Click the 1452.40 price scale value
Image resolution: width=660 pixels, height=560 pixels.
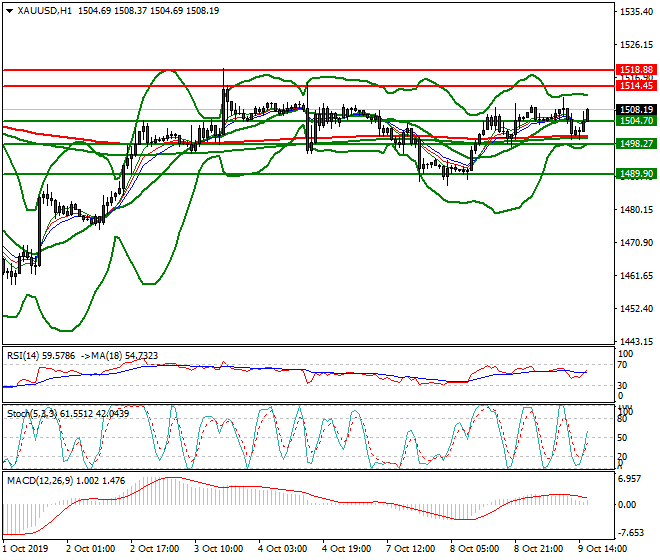click(x=636, y=309)
